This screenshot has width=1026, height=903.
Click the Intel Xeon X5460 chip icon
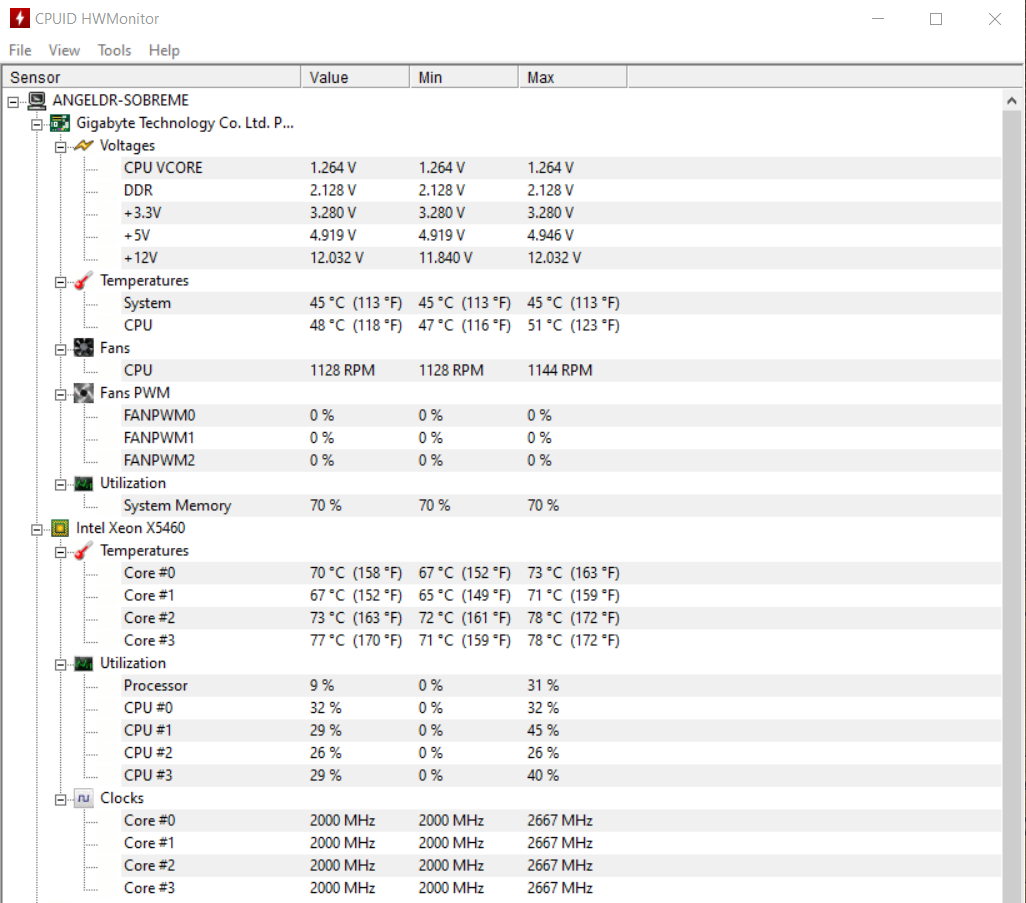coord(60,528)
